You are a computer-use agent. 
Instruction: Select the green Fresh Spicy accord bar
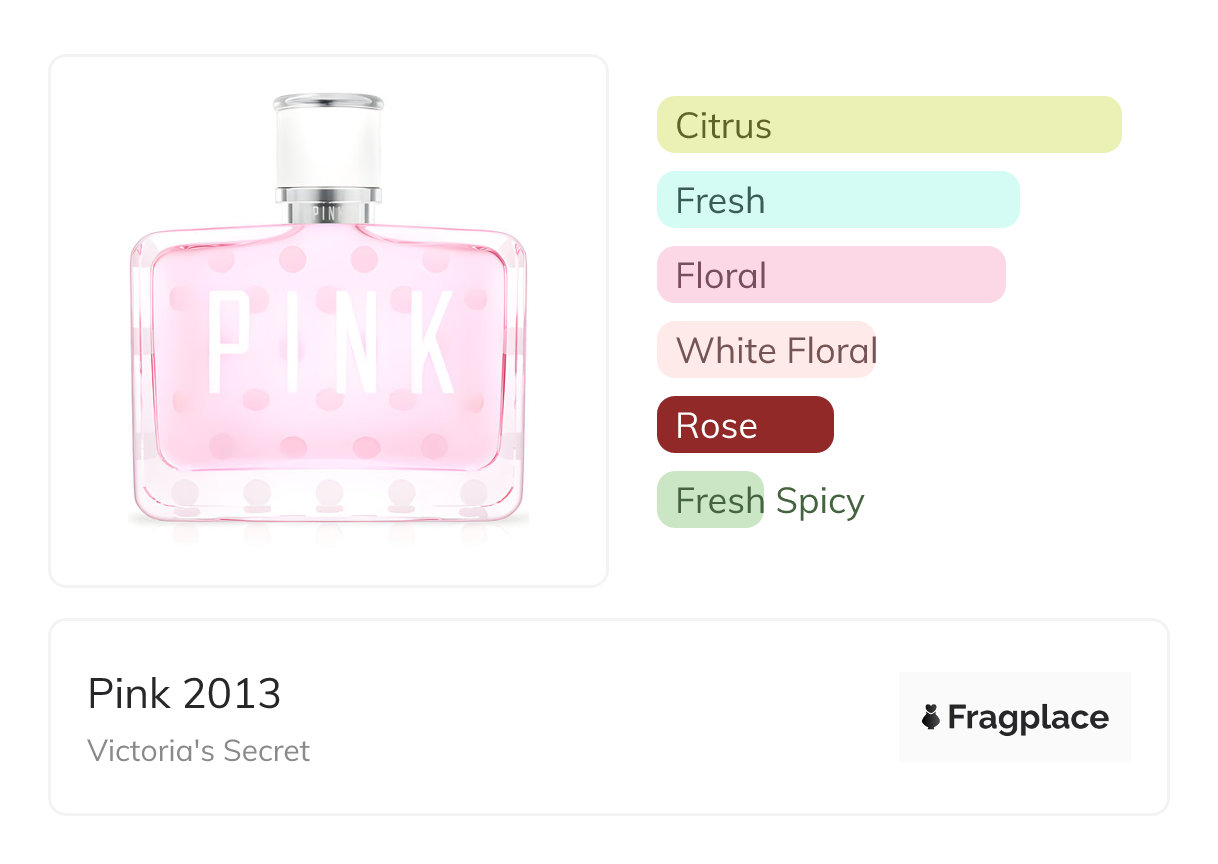coord(709,500)
